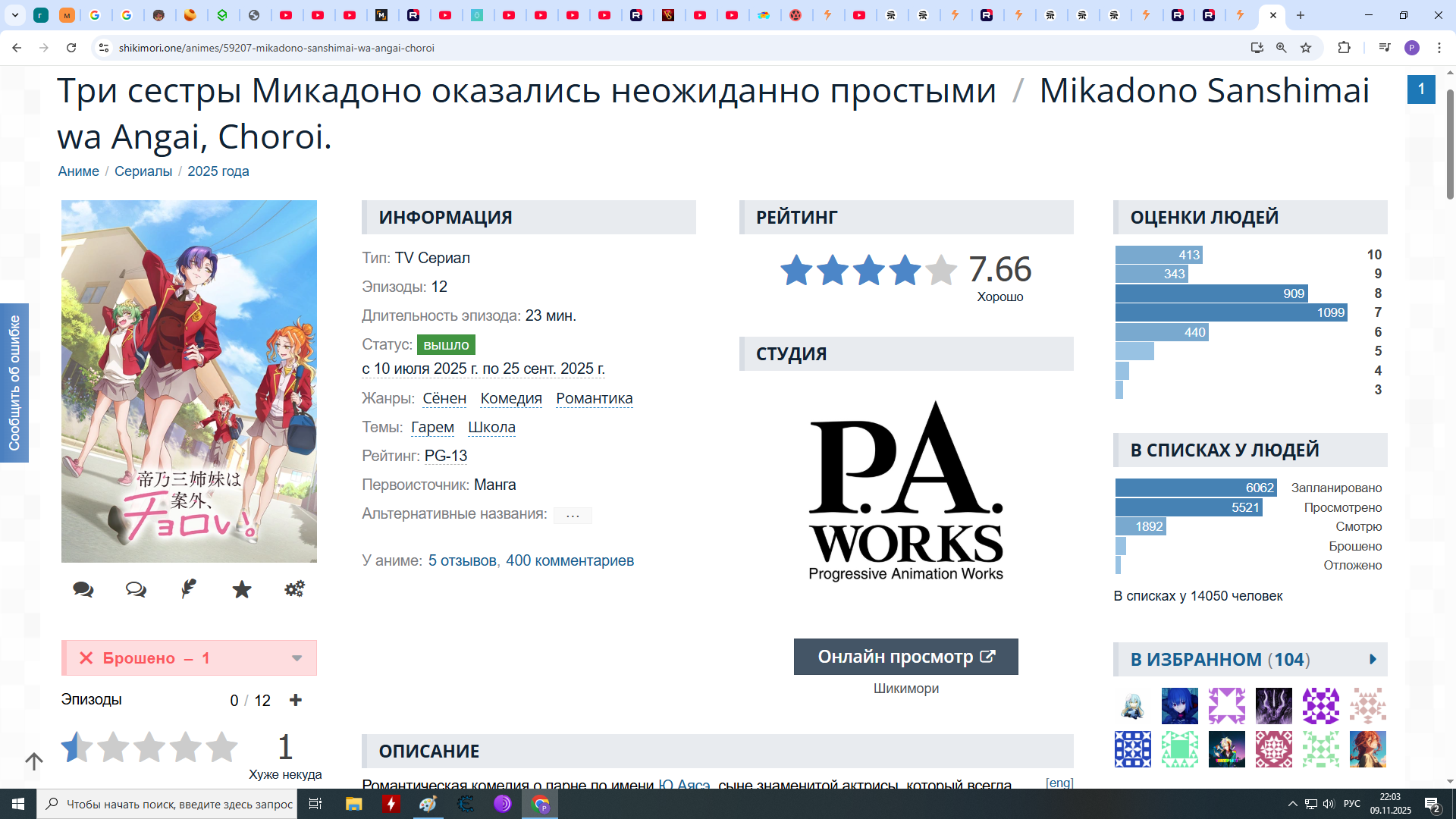Open the reviews double-bubble icon under poster
The image size is (1456, 819).
(x=136, y=589)
